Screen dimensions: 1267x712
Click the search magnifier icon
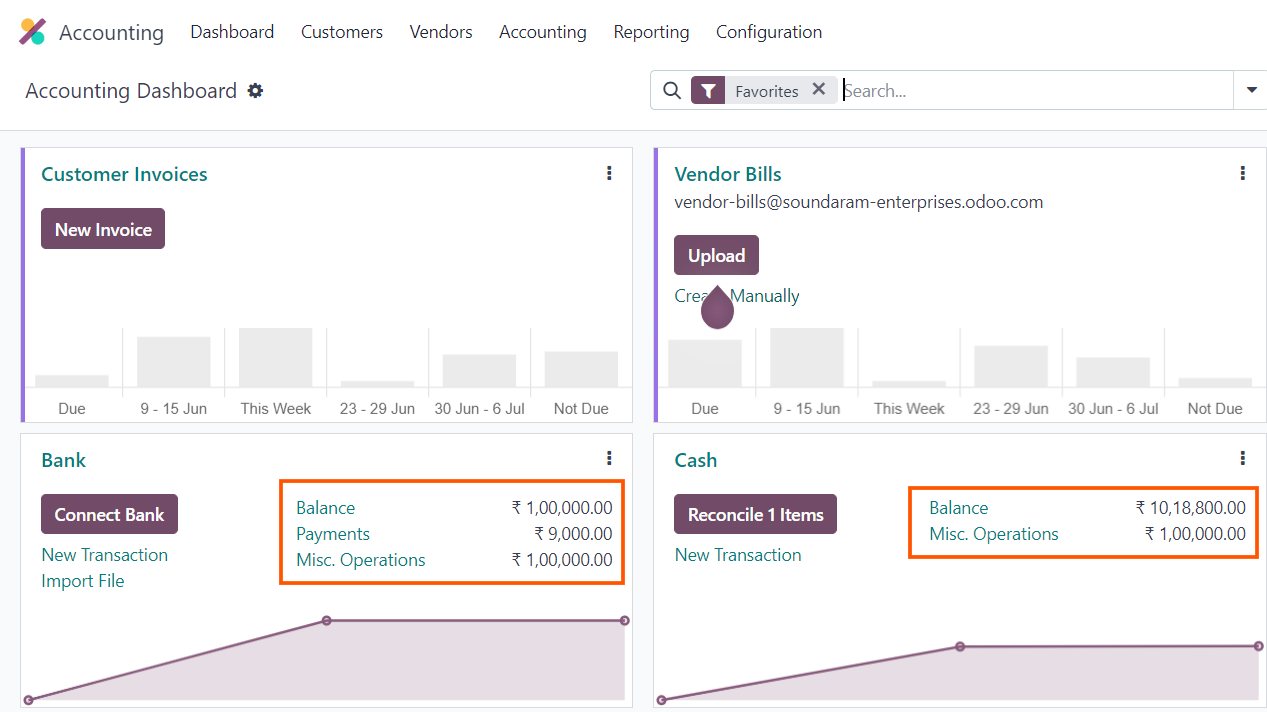click(672, 91)
